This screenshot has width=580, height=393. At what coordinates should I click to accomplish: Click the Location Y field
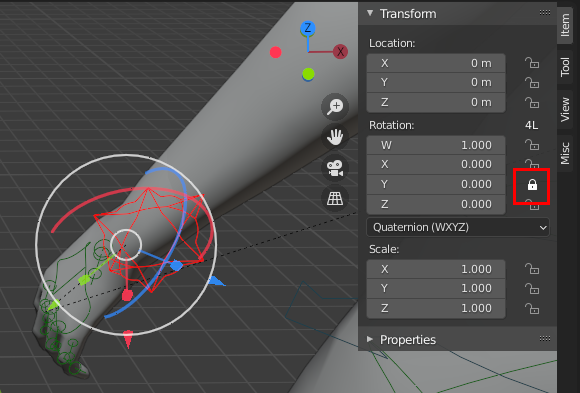point(436,83)
